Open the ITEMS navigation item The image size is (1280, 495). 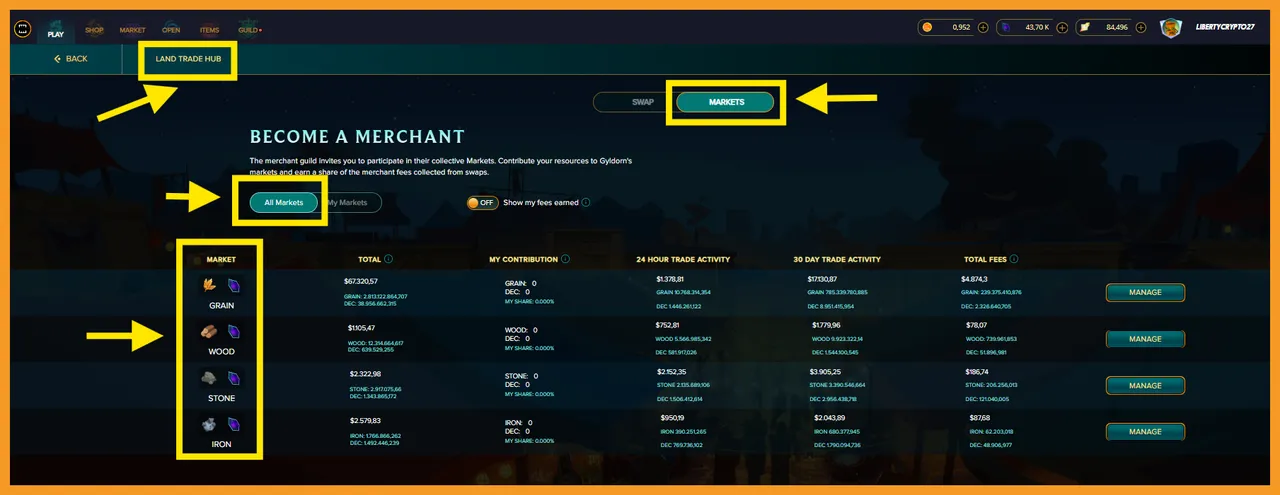[x=209, y=30]
